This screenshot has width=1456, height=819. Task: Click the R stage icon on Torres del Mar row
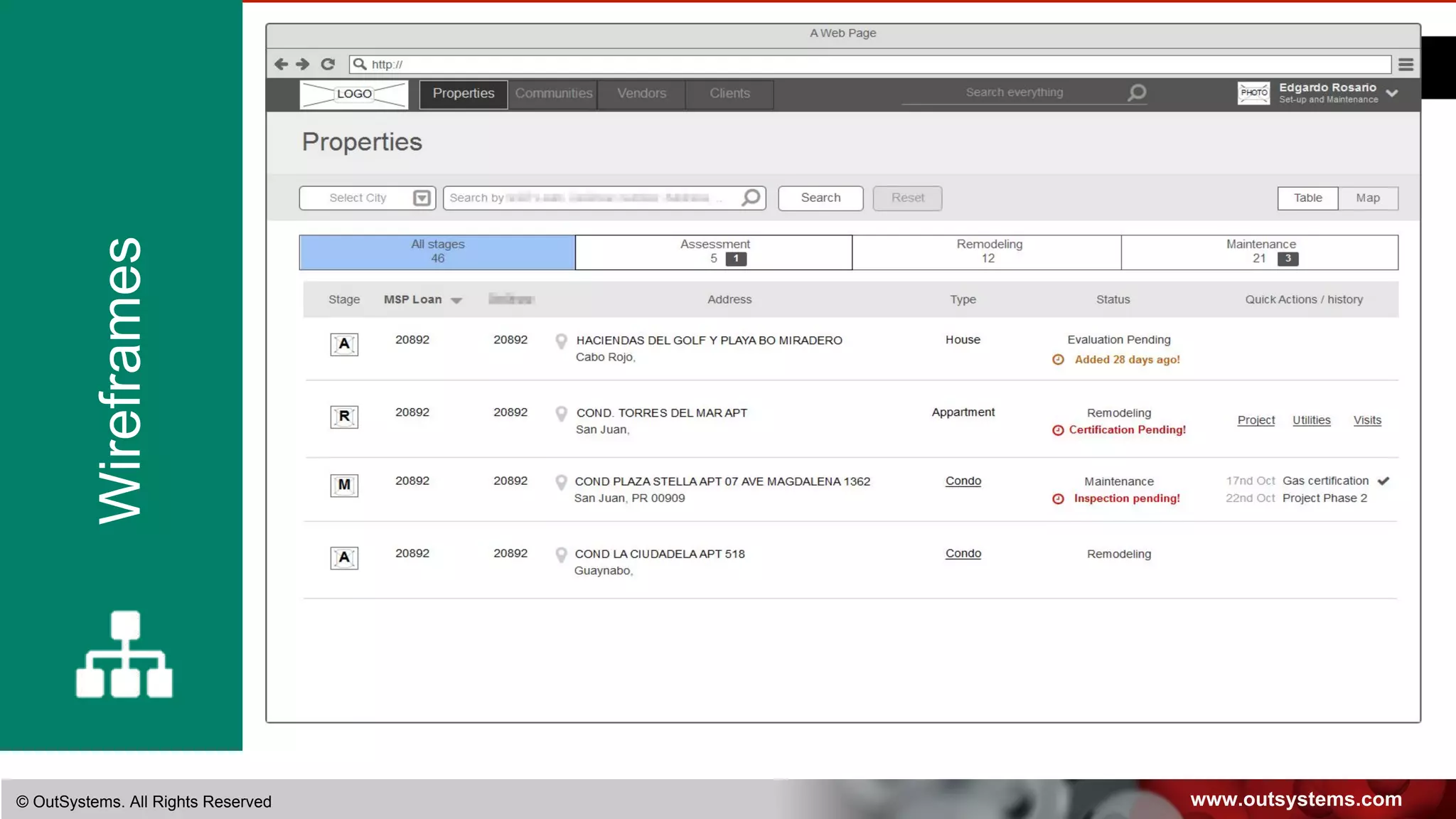pyautogui.click(x=344, y=417)
